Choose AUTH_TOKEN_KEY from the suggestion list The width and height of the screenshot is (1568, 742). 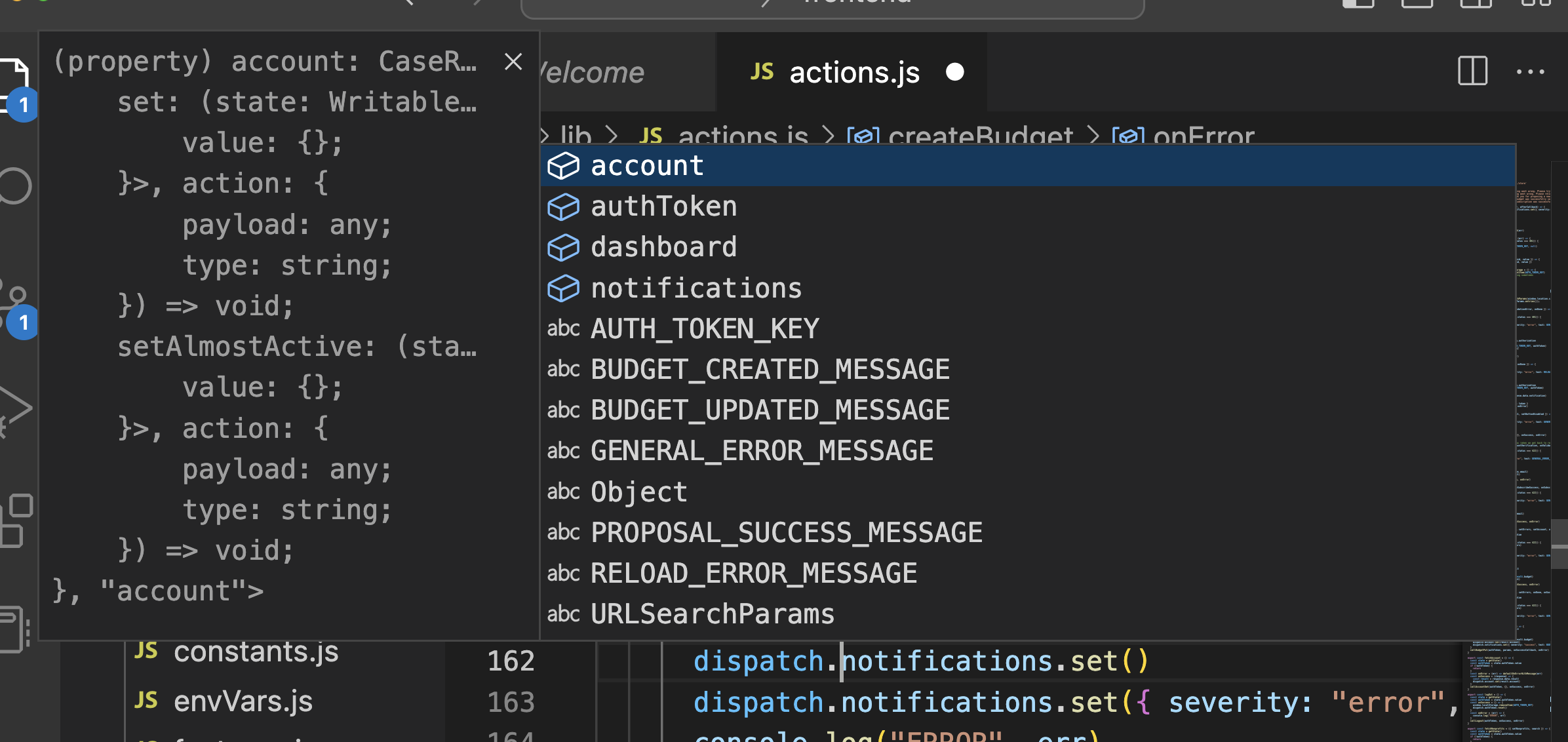click(x=705, y=328)
